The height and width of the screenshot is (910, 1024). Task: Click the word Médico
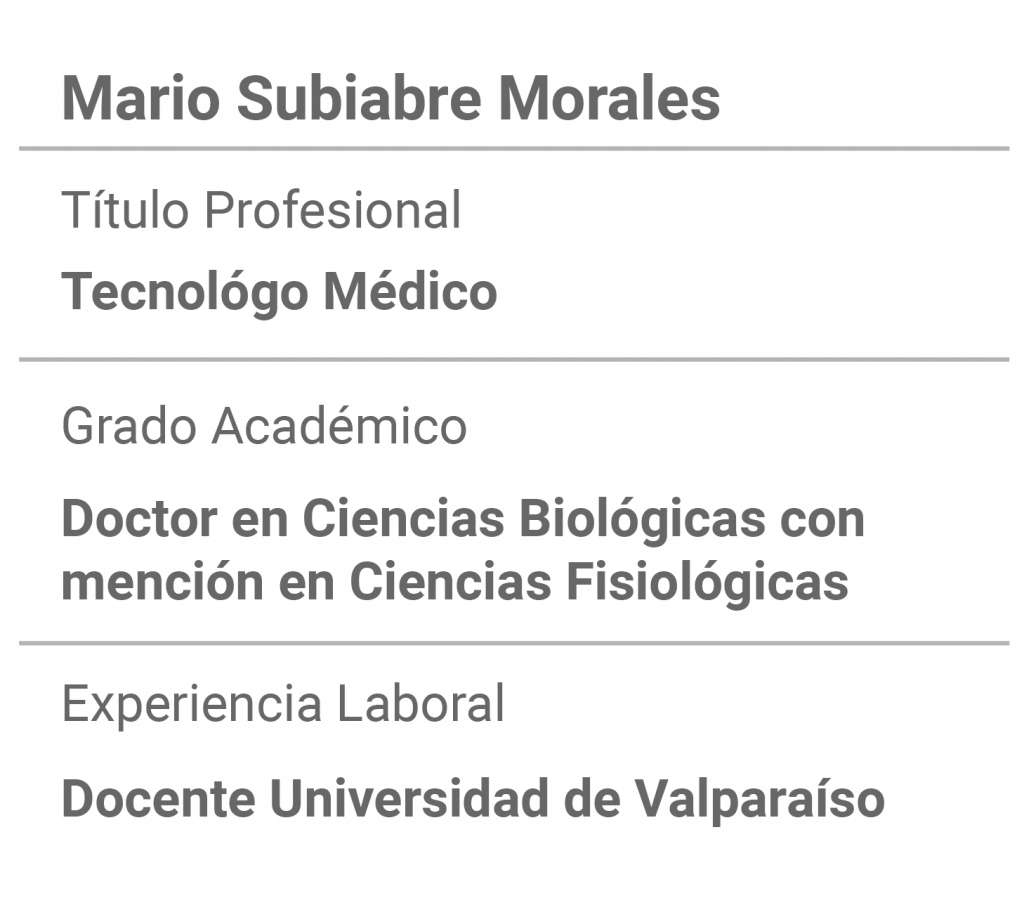(411, 291)
